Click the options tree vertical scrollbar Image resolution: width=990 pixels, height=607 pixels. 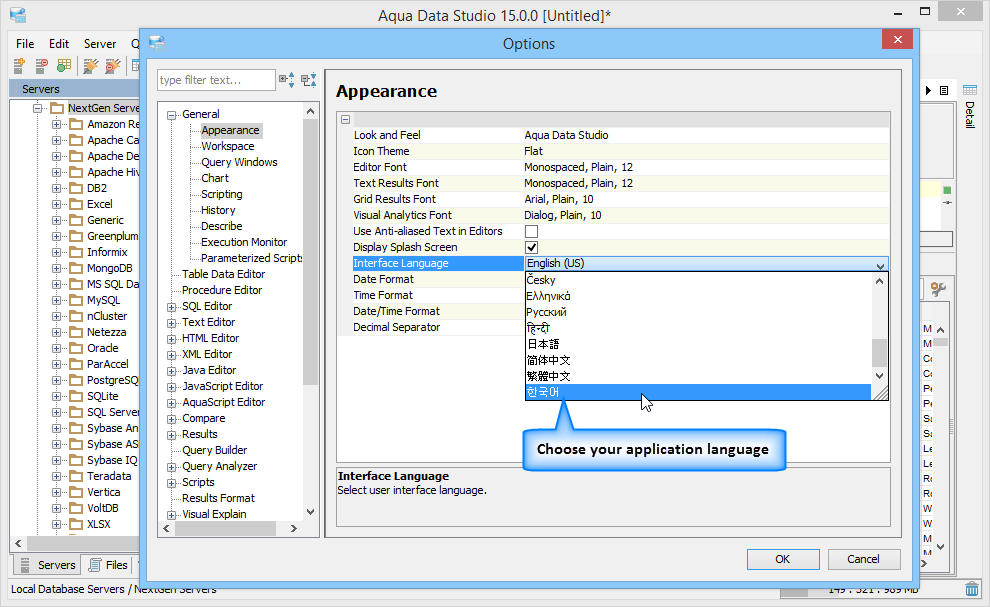point(310,252)
